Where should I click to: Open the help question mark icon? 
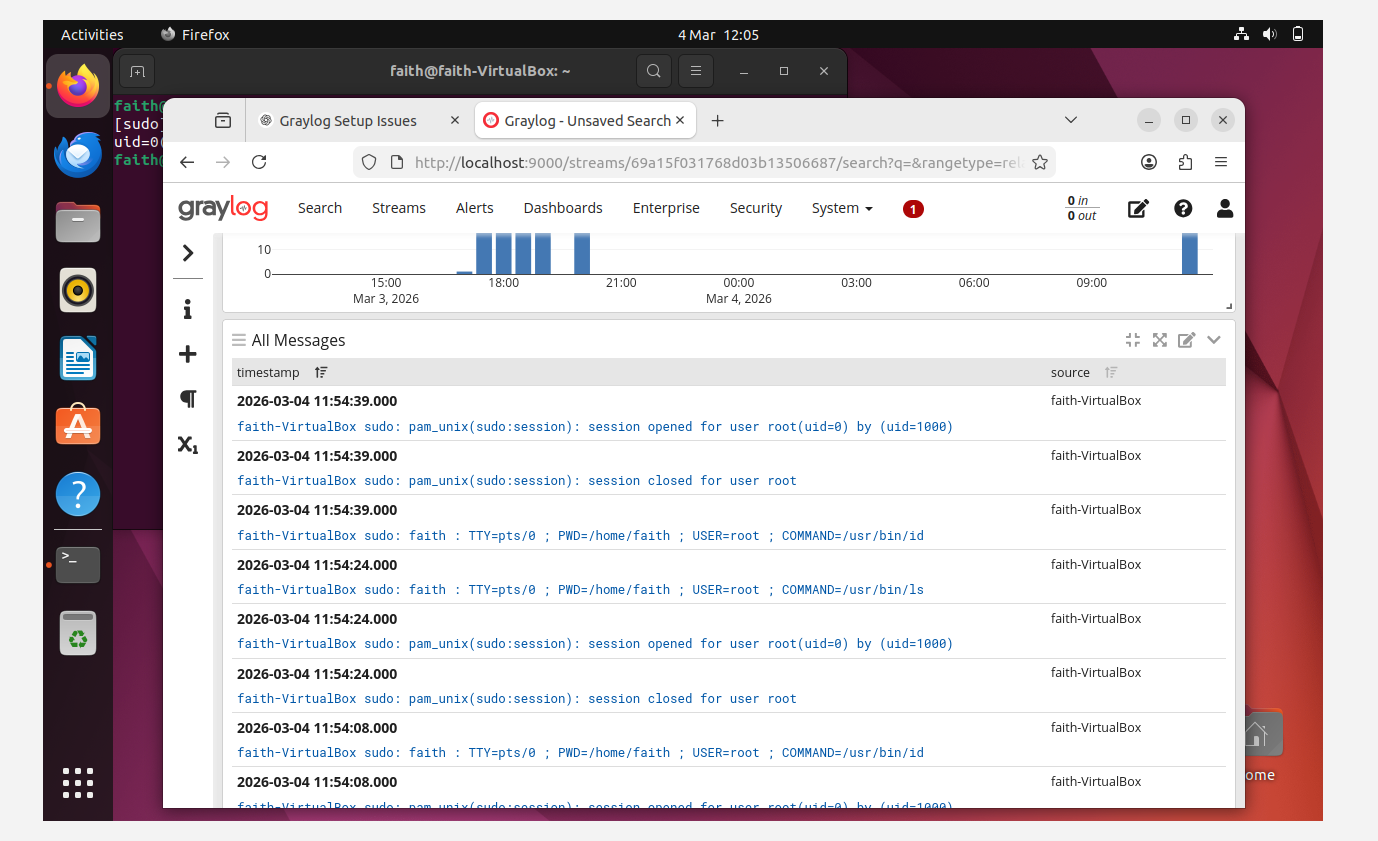pyautogui.click(x=1183, y=208)
